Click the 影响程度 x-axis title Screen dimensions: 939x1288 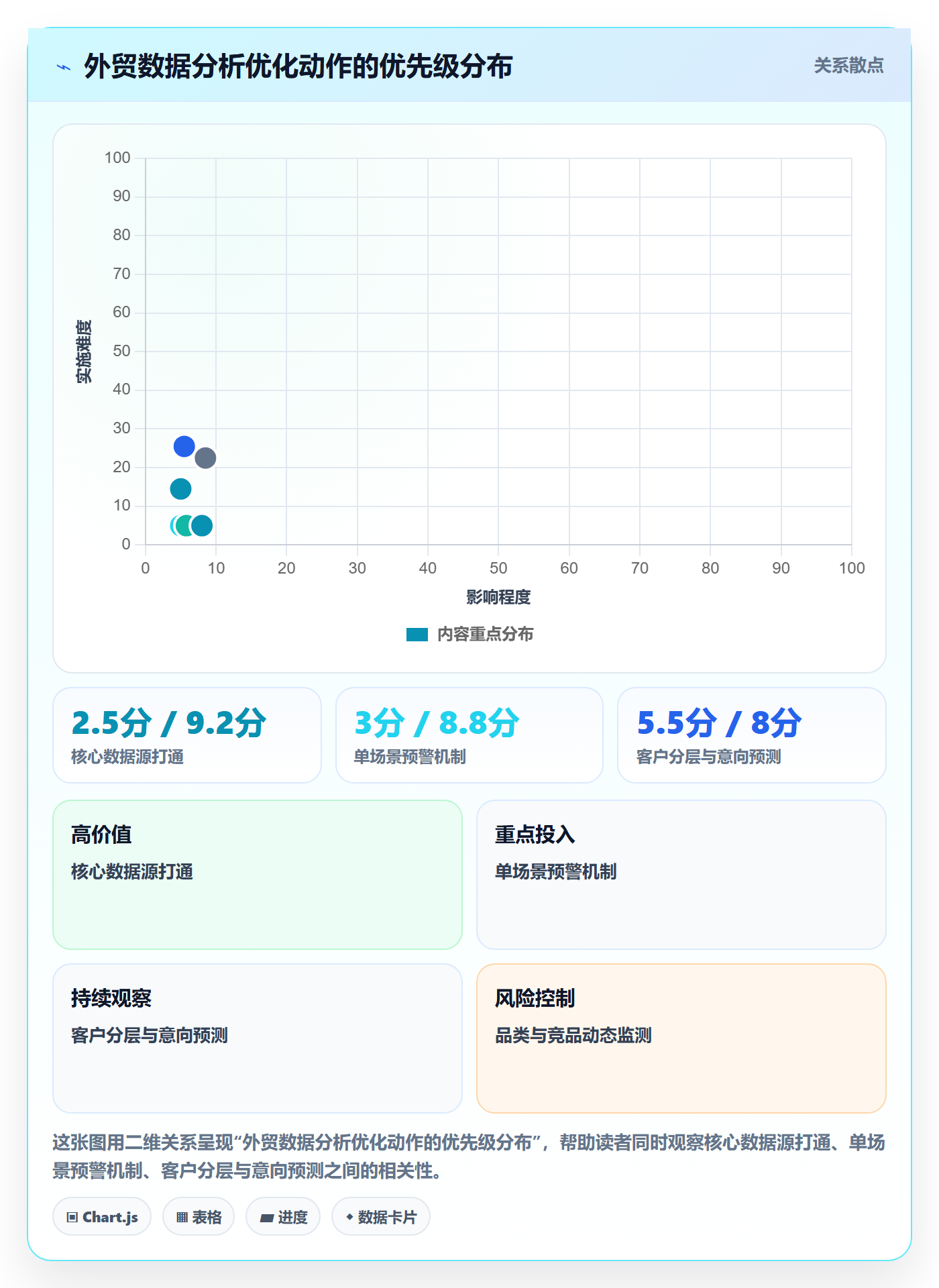click(x=498, y=597)
